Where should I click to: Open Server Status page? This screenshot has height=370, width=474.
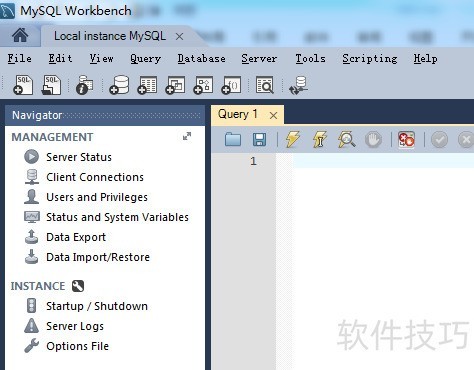79,157
